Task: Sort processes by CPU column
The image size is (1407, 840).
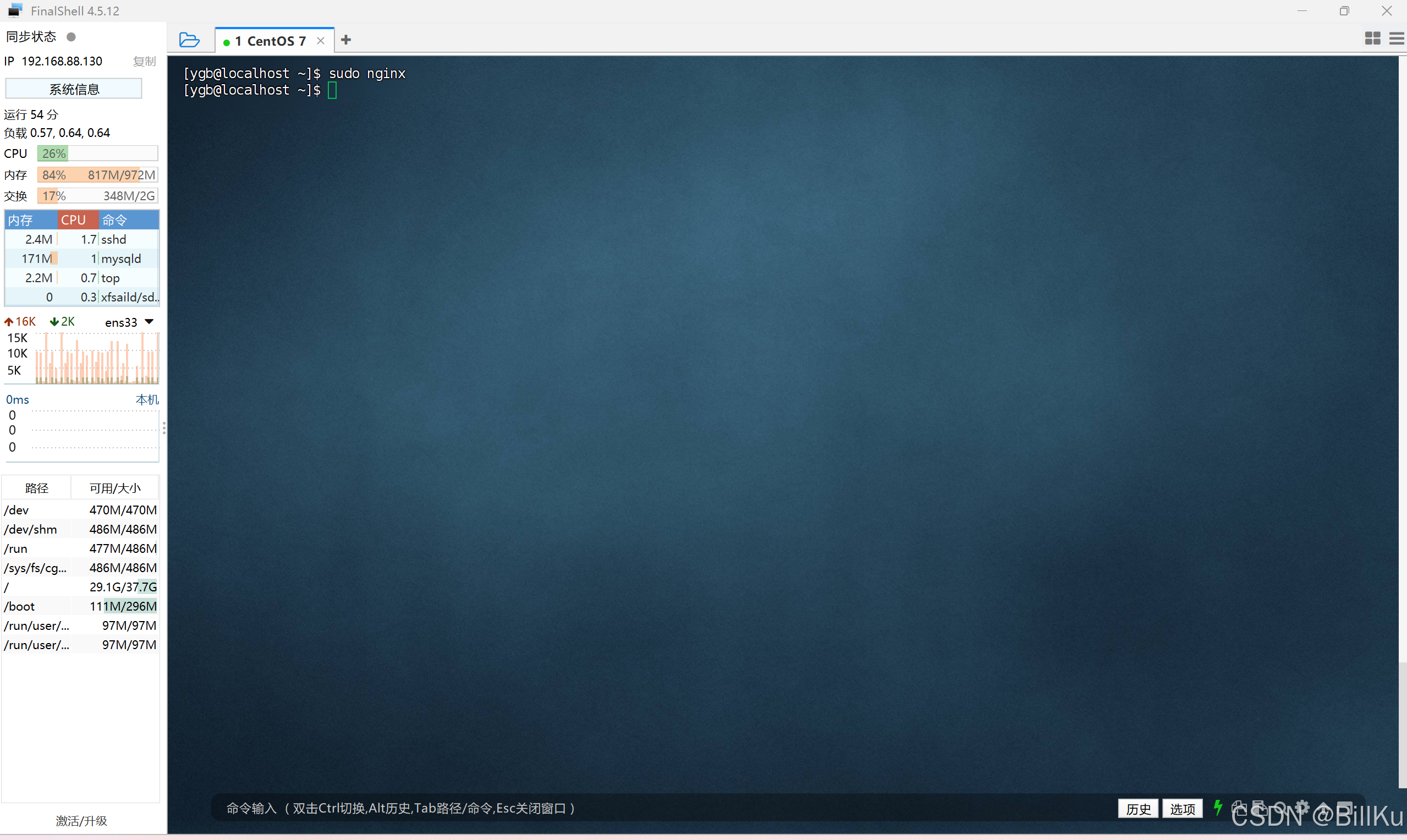Action: pos(78,219)
